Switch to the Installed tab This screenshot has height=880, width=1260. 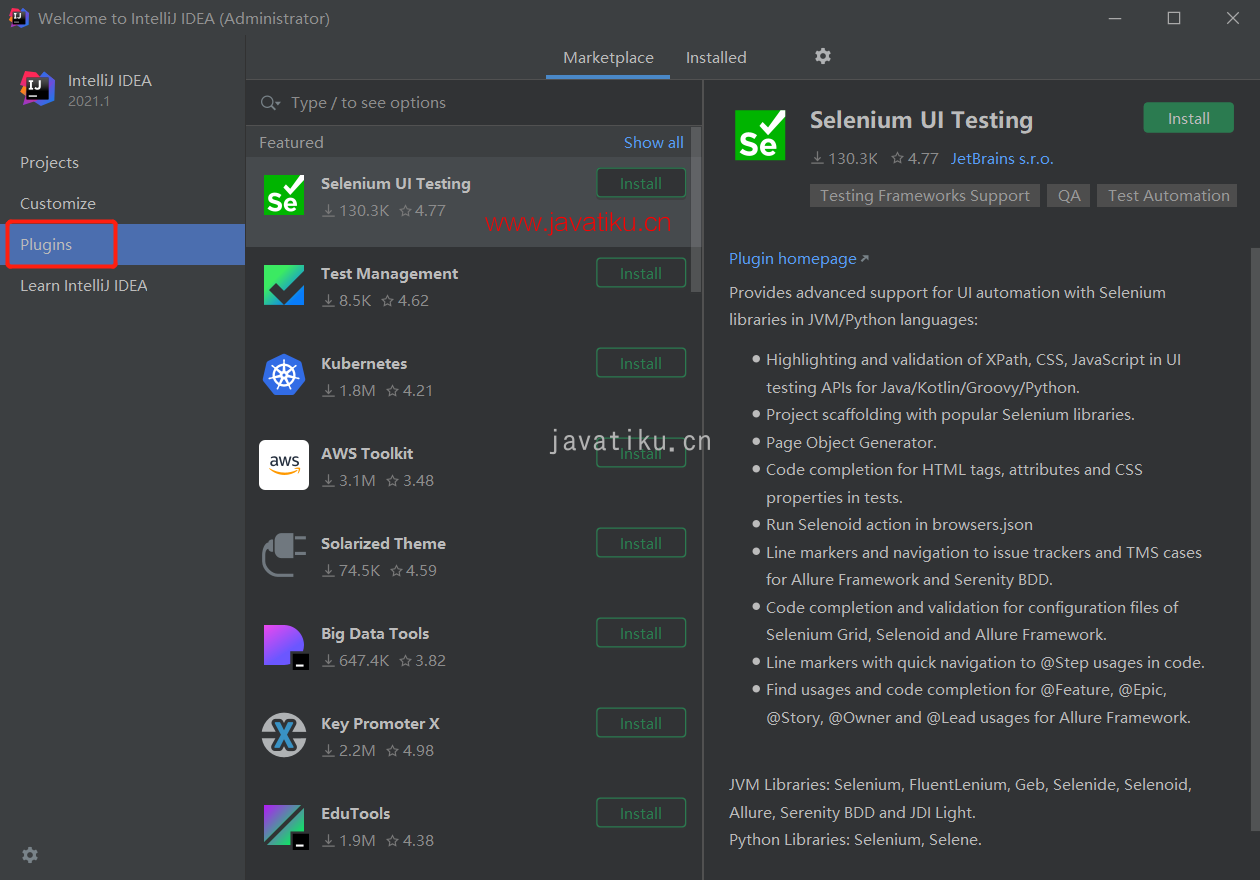coord(716,58)
